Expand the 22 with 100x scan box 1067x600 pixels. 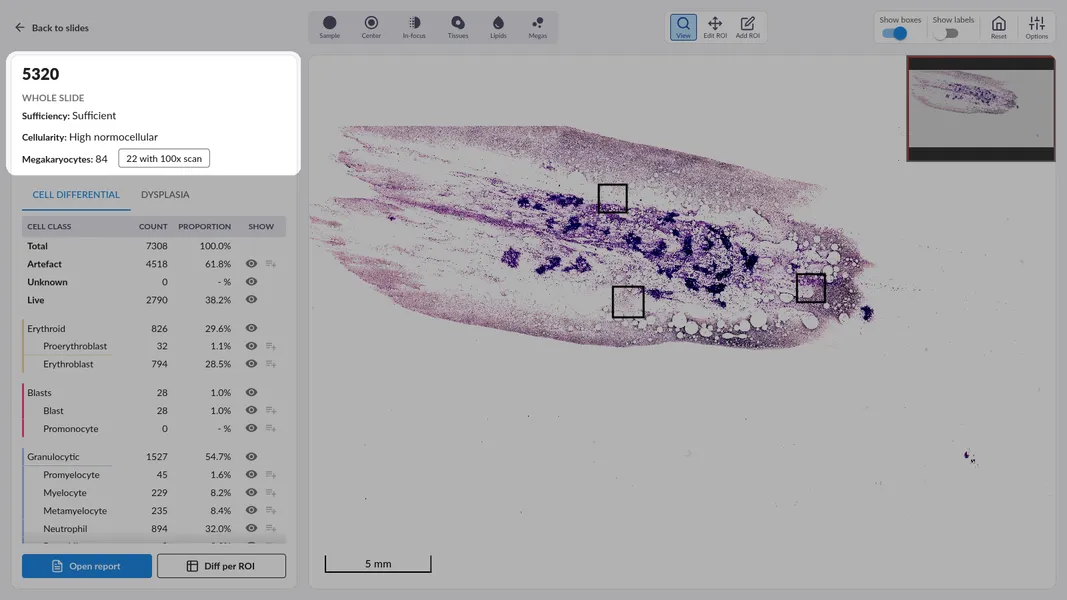coord(164,159)
